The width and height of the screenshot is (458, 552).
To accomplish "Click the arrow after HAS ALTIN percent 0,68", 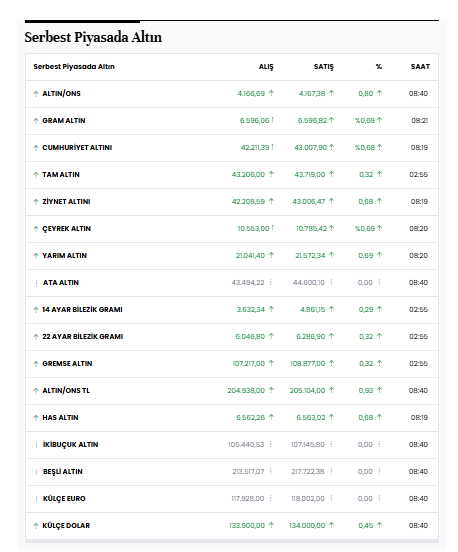I will [x=379, y=417].
